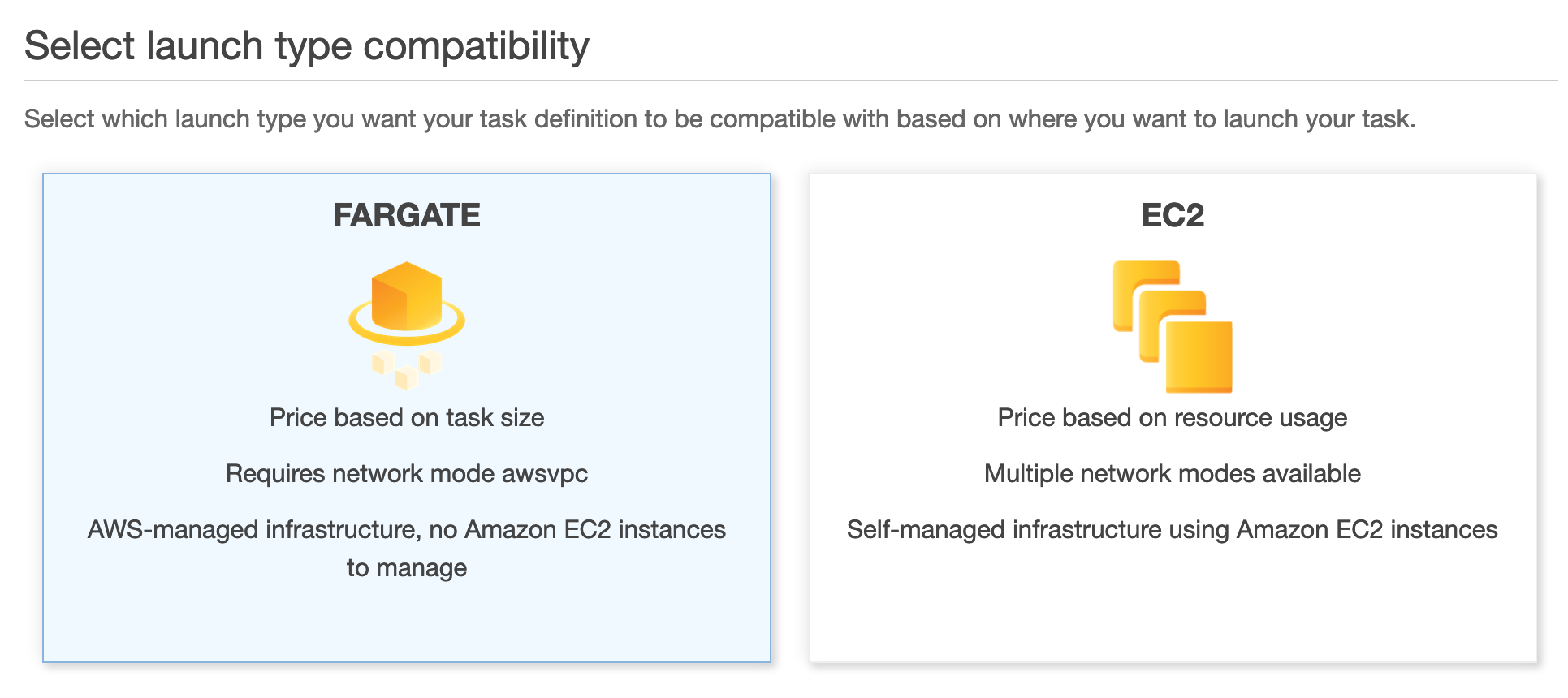Image resolution: width=1568 pixels, height=698 pixels.
Task: Click 'Multiple network modes available' line
Action: tap(1173, 474)
